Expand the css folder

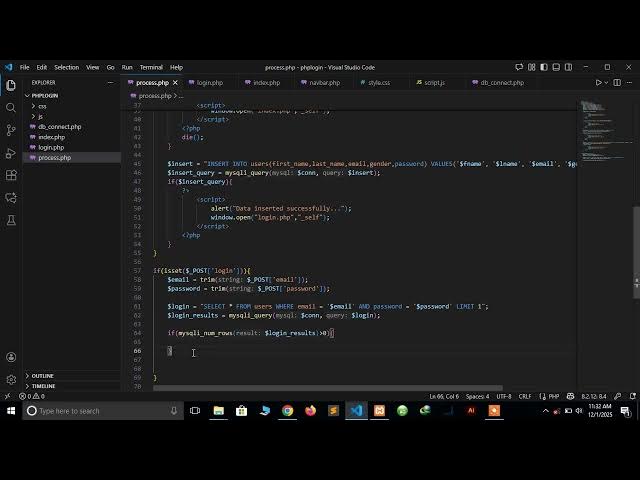42,106
